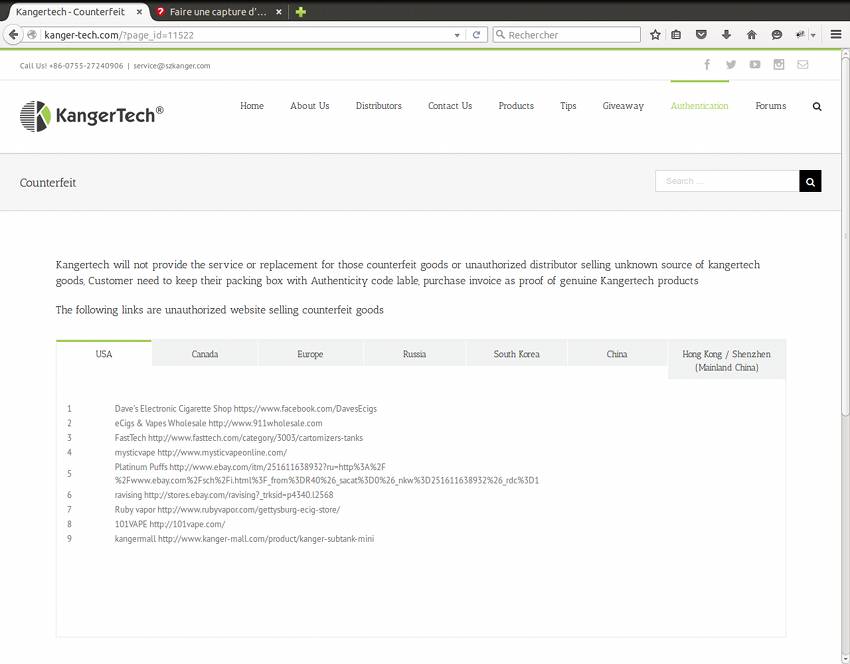
Task: Click the eCigs & Vapes Wholesale row
Action: [x=218, y=423]
